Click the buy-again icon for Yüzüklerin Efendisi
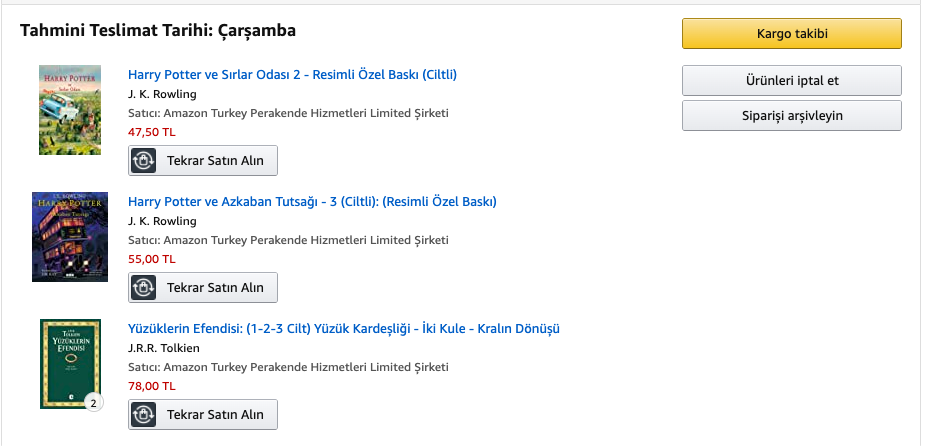Screen dimensions: 925x446 click(x=144, y=415)
